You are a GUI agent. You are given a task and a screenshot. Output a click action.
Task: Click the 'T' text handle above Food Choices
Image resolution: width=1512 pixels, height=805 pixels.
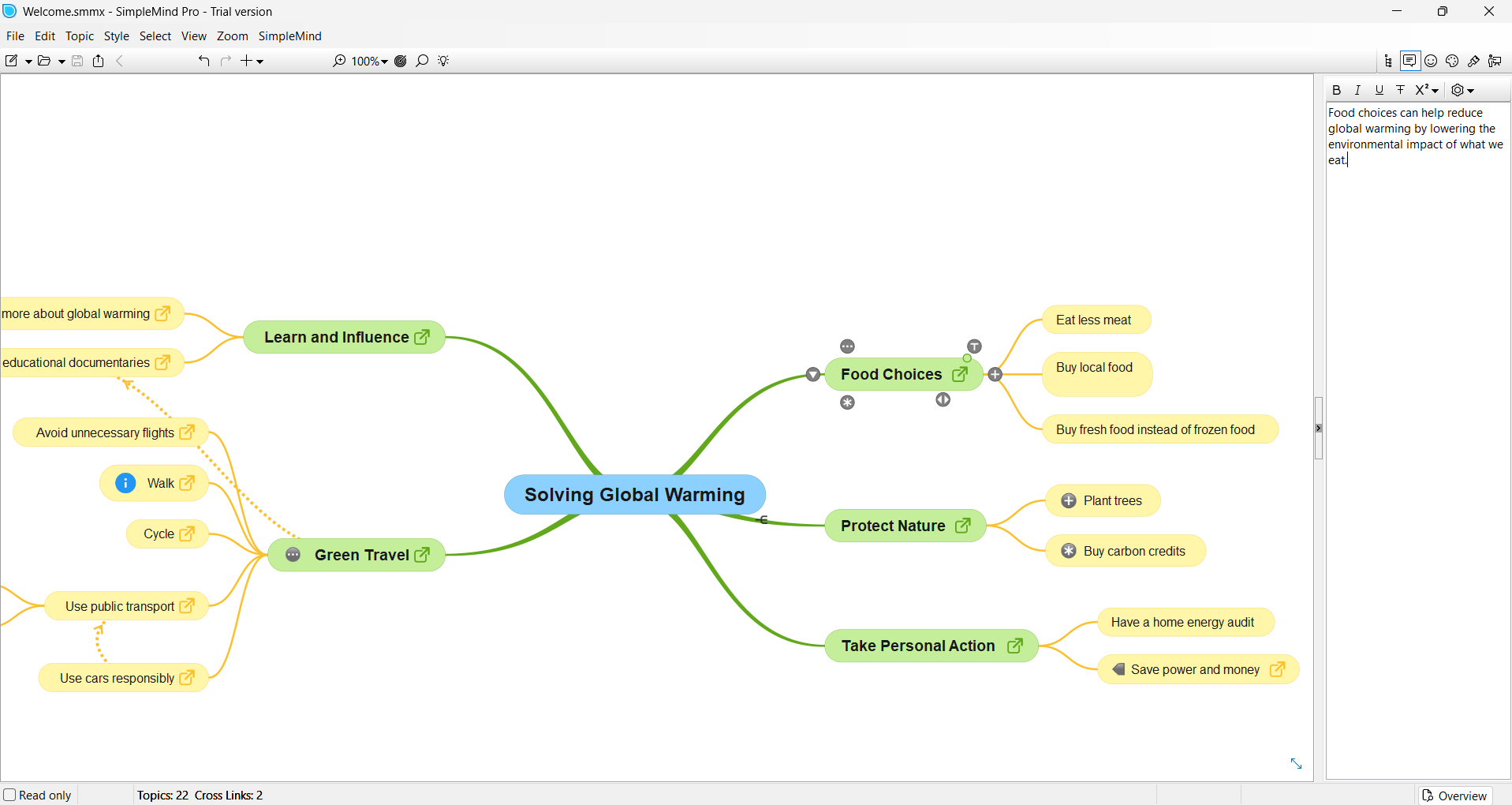click(975, 346)
